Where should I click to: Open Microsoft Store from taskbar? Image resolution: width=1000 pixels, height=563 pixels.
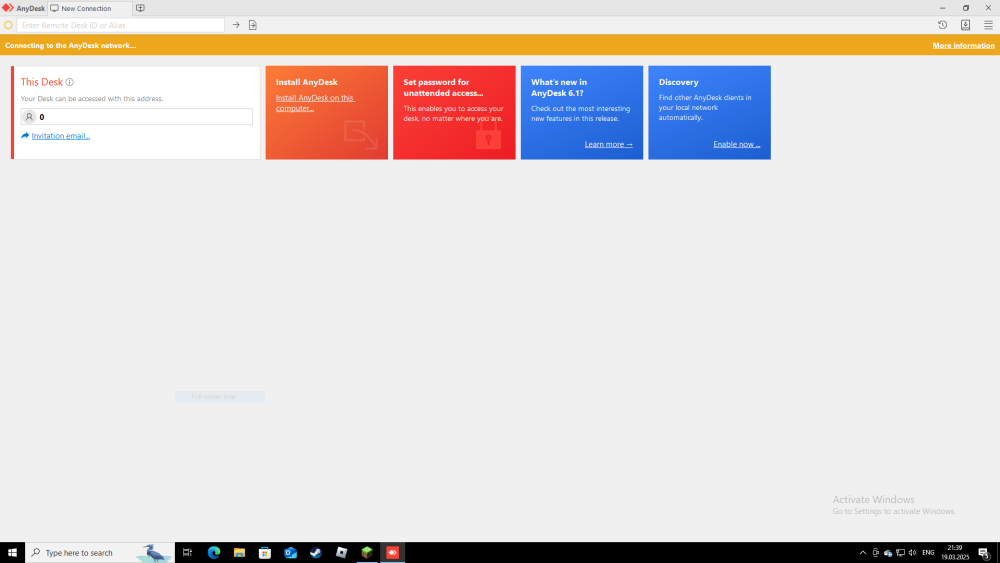265,553
